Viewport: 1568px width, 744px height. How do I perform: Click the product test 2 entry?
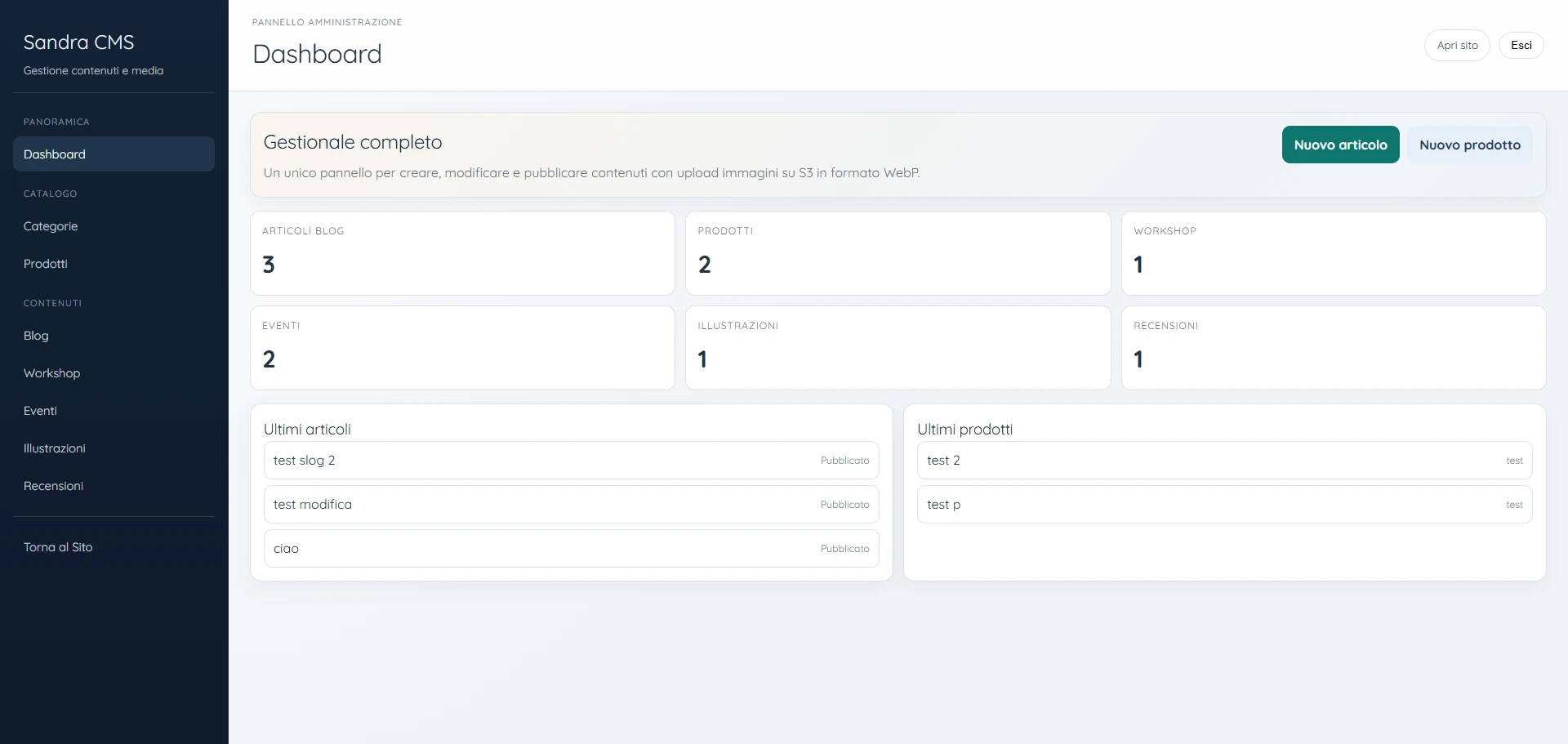1225,460
